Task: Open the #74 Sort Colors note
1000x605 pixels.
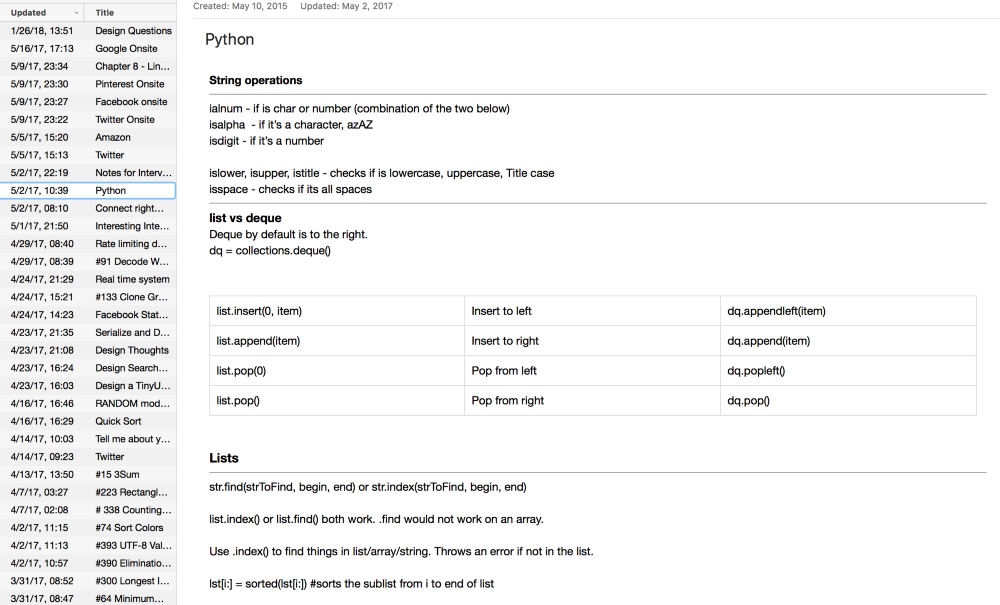Action: [129, 527]
